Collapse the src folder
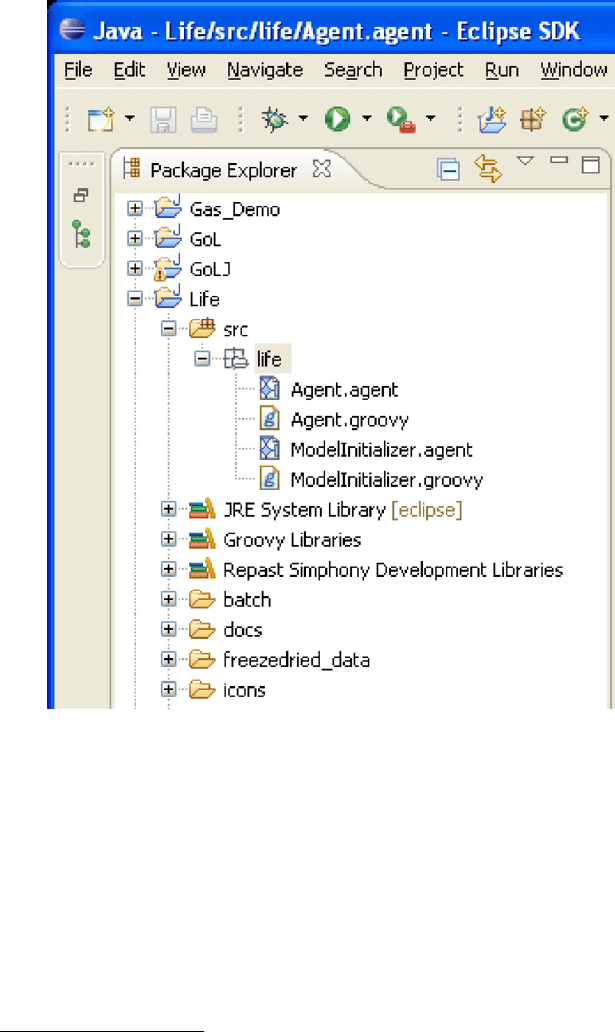Viewport: 615px width, 1032px height. tap(169, 328)
